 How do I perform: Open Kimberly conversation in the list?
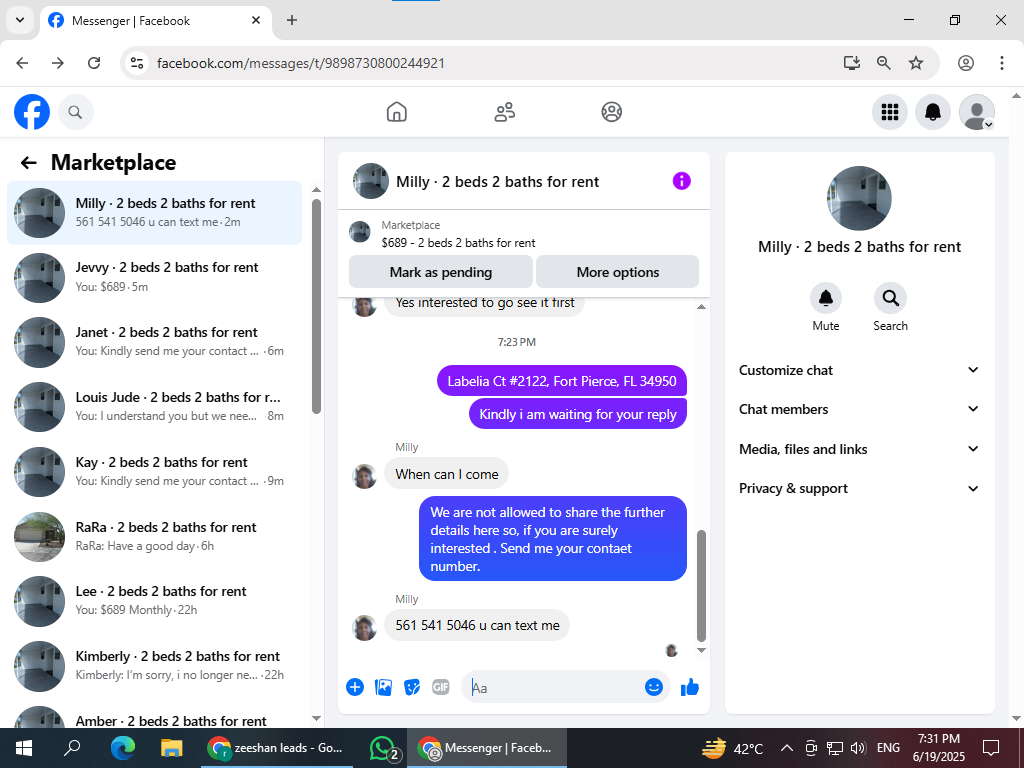pyautogui.click(x=155, y=666)
